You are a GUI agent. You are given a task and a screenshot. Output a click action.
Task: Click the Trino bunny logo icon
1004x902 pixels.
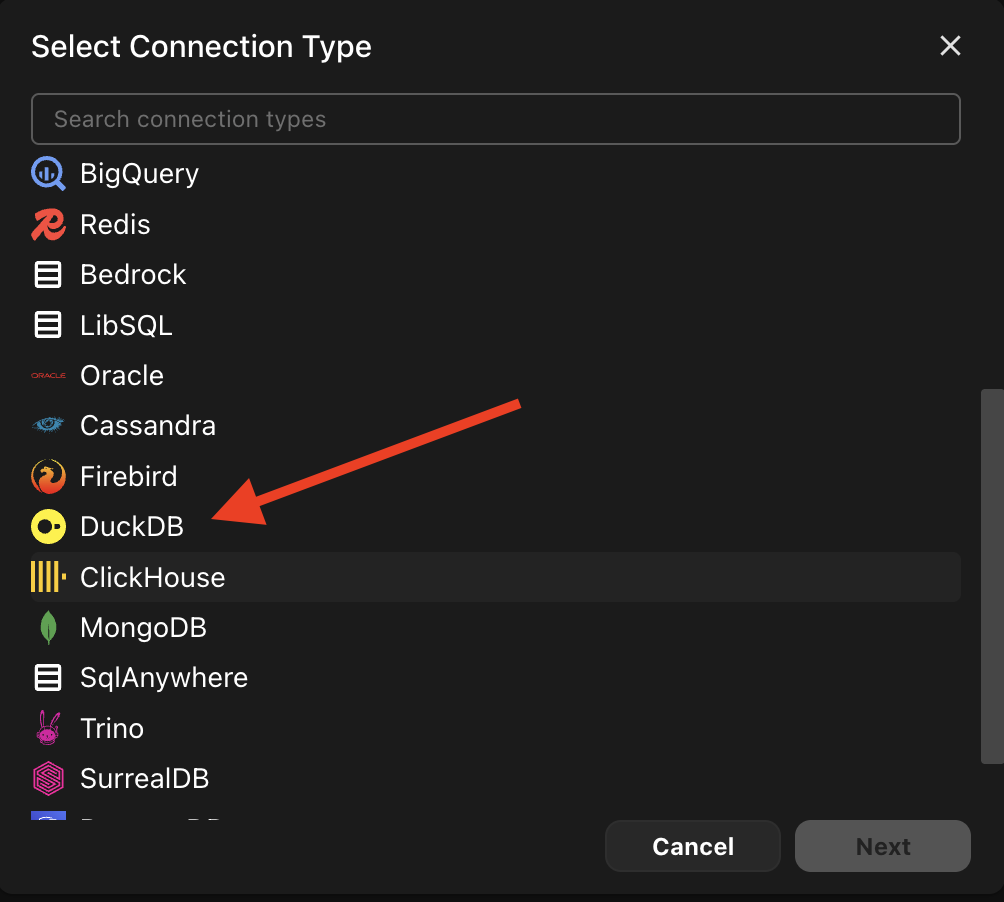pyautogui.click(x=48, y=728)
